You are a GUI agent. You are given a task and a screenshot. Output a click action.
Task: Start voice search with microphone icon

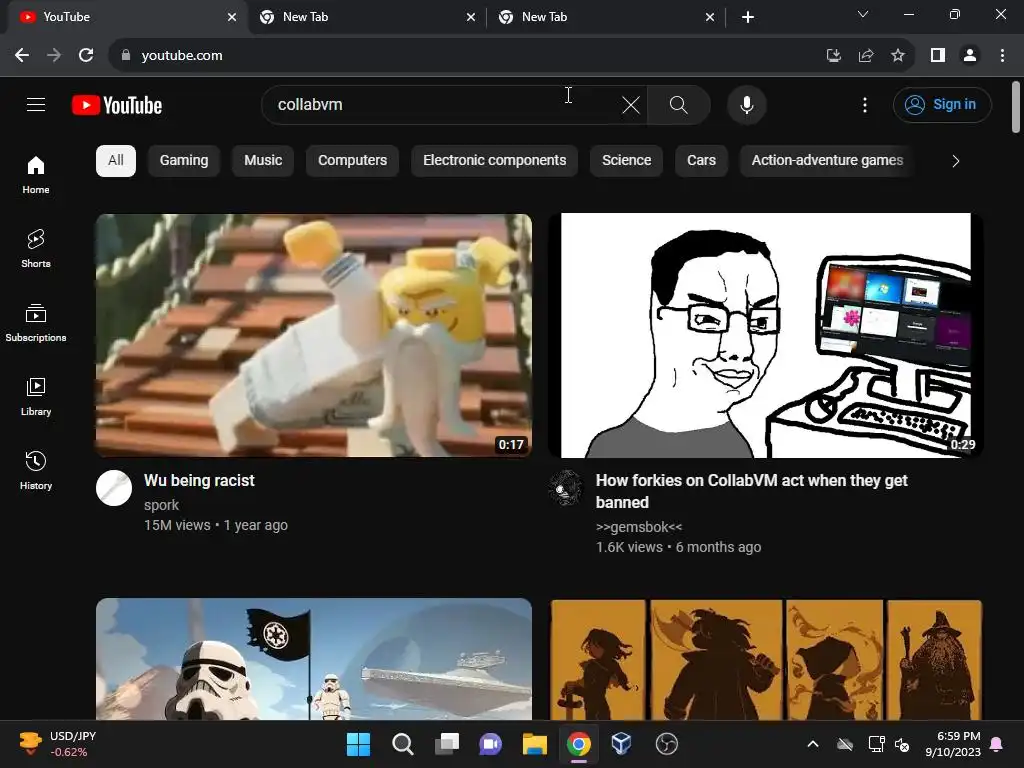[746, 105]
